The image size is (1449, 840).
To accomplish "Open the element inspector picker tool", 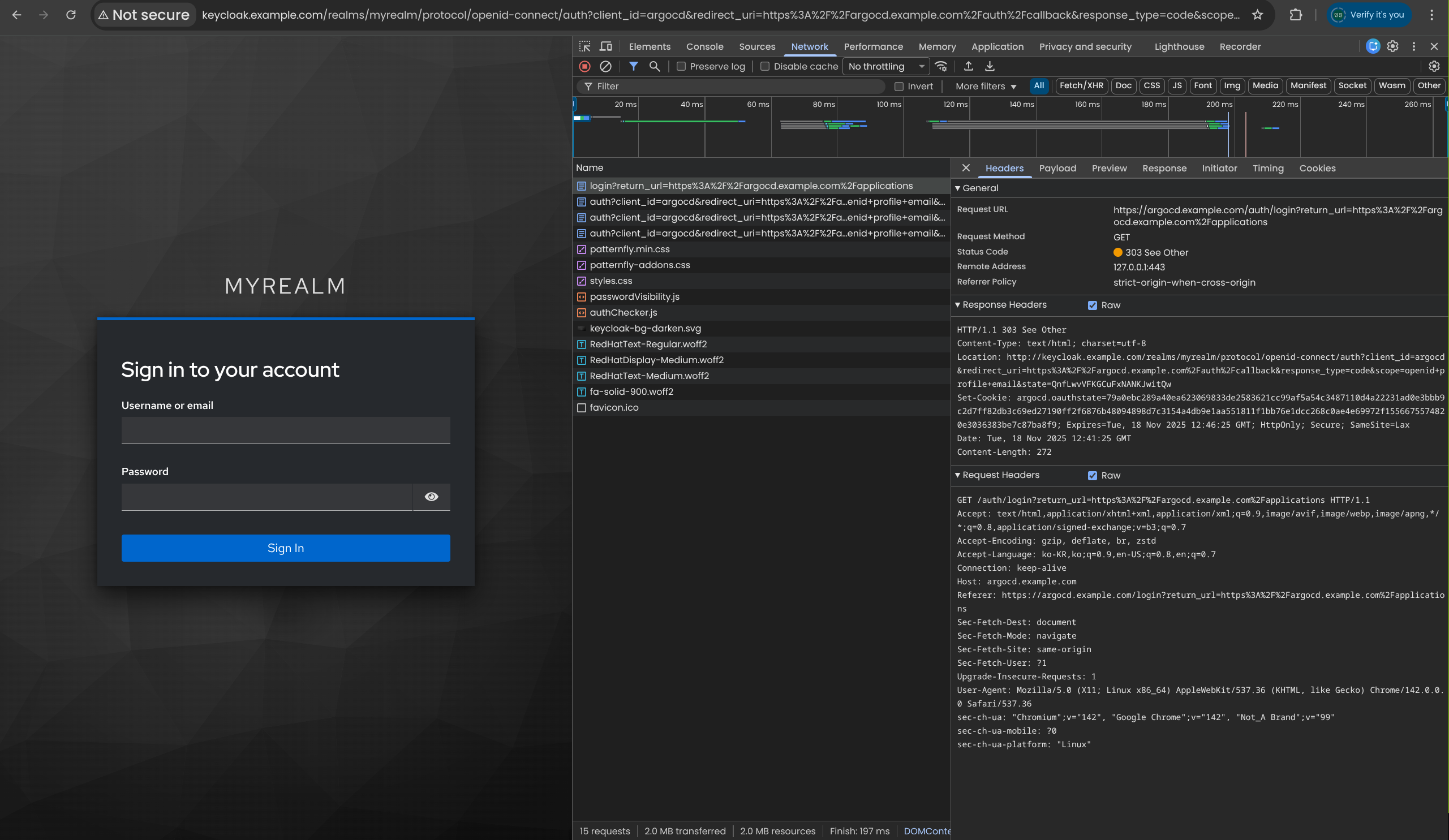I will pos(585,46).
